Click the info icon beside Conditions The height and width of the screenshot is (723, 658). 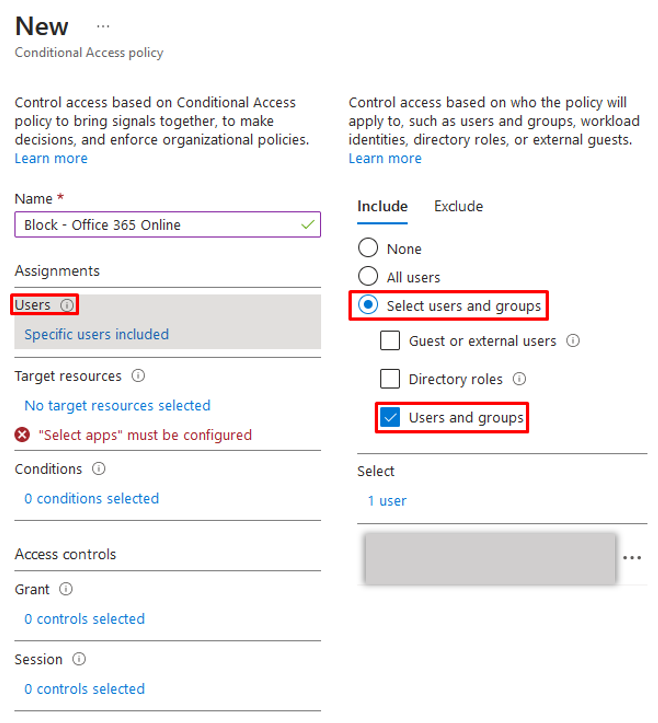click(98, 469)
